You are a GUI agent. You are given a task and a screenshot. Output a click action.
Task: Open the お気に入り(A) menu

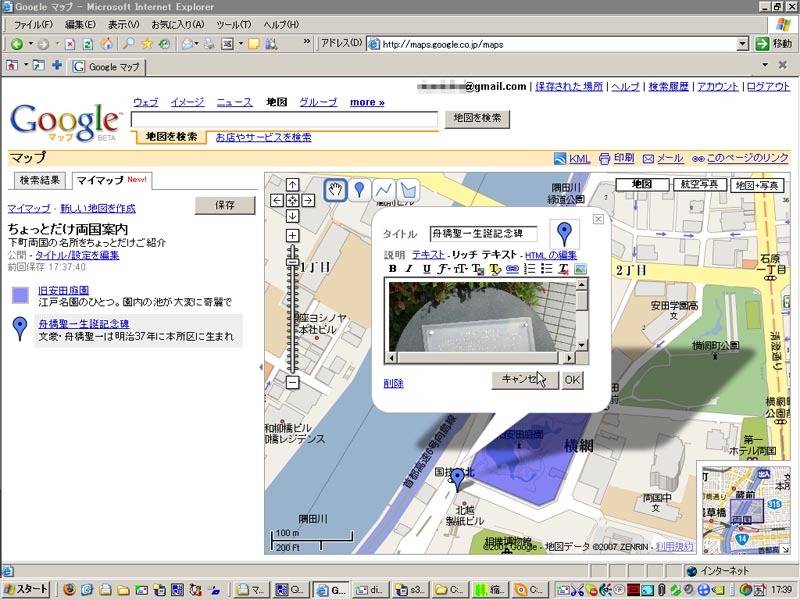(178, 24)
